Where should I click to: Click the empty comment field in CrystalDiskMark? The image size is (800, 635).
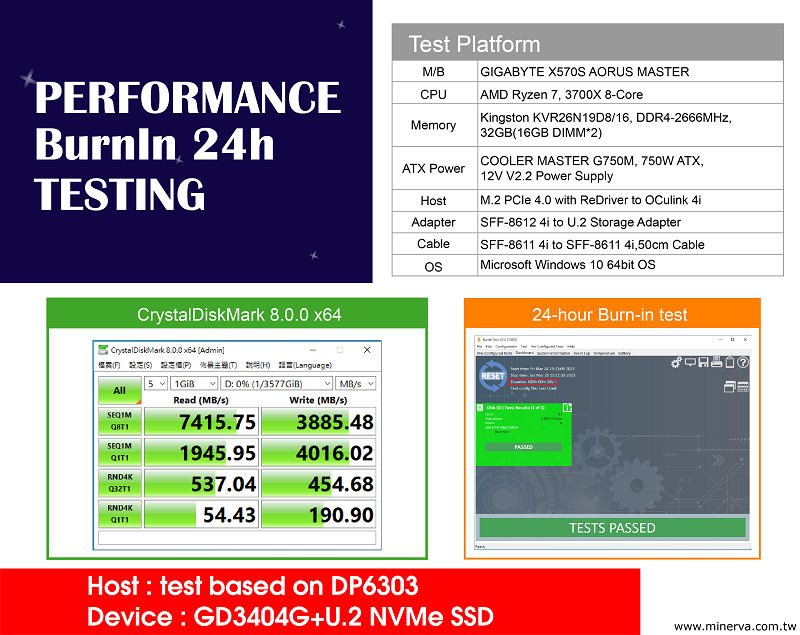[x=237, y=538]
